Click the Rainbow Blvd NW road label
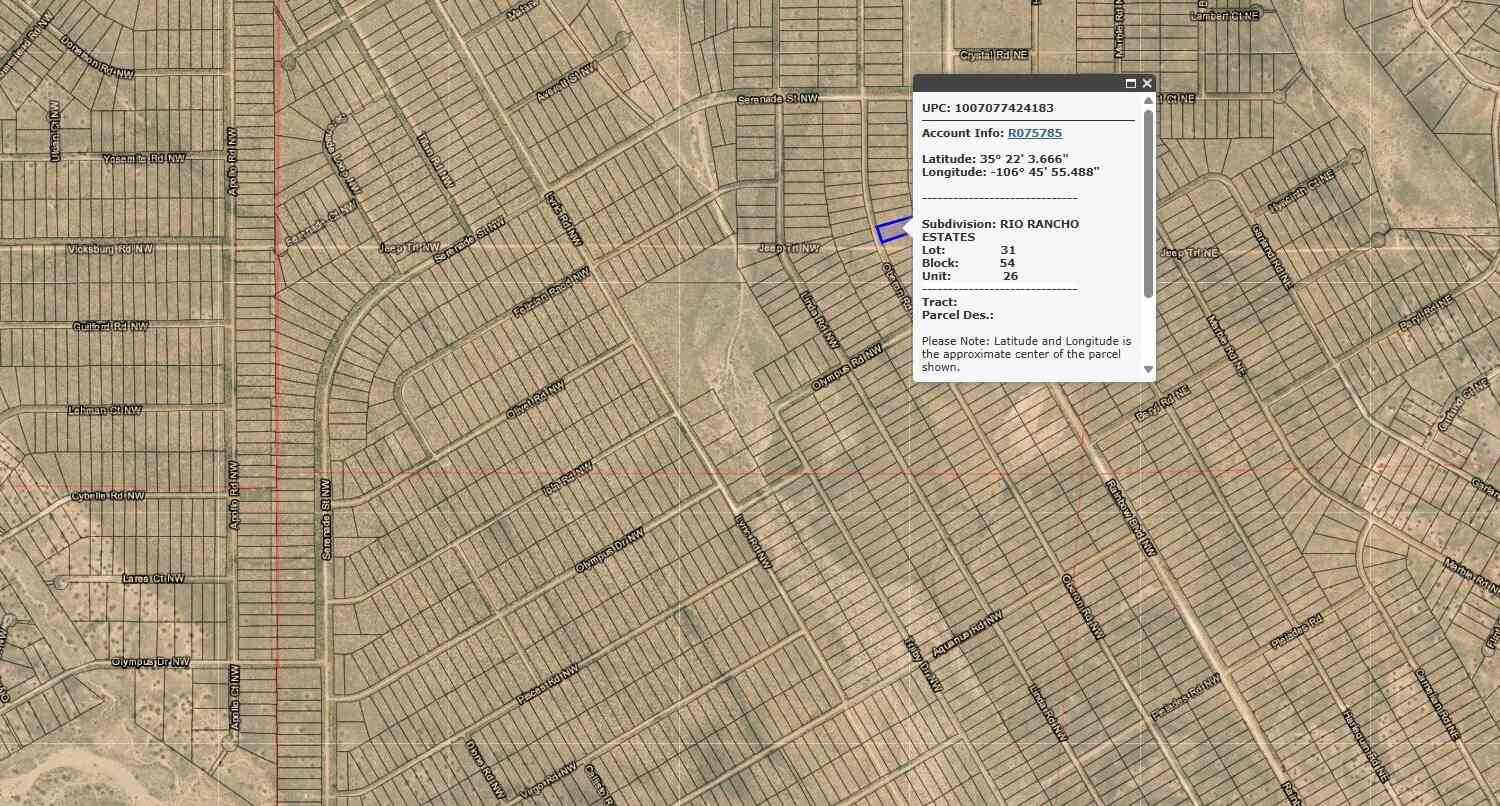The width and height of the screenshot is (1500, 806). click(1130, 517)
